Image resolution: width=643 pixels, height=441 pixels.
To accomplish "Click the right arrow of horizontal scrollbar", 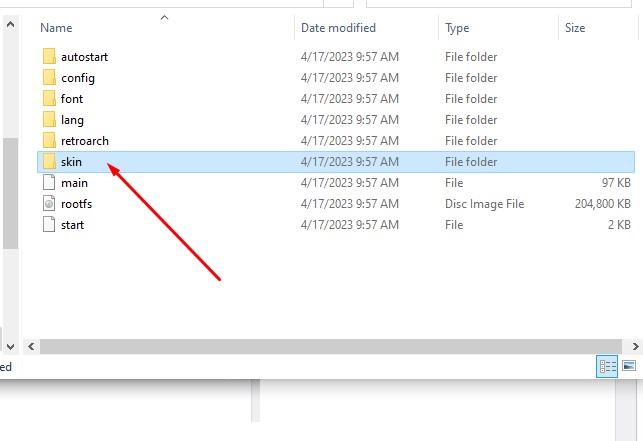I will [x=634, y=346].
